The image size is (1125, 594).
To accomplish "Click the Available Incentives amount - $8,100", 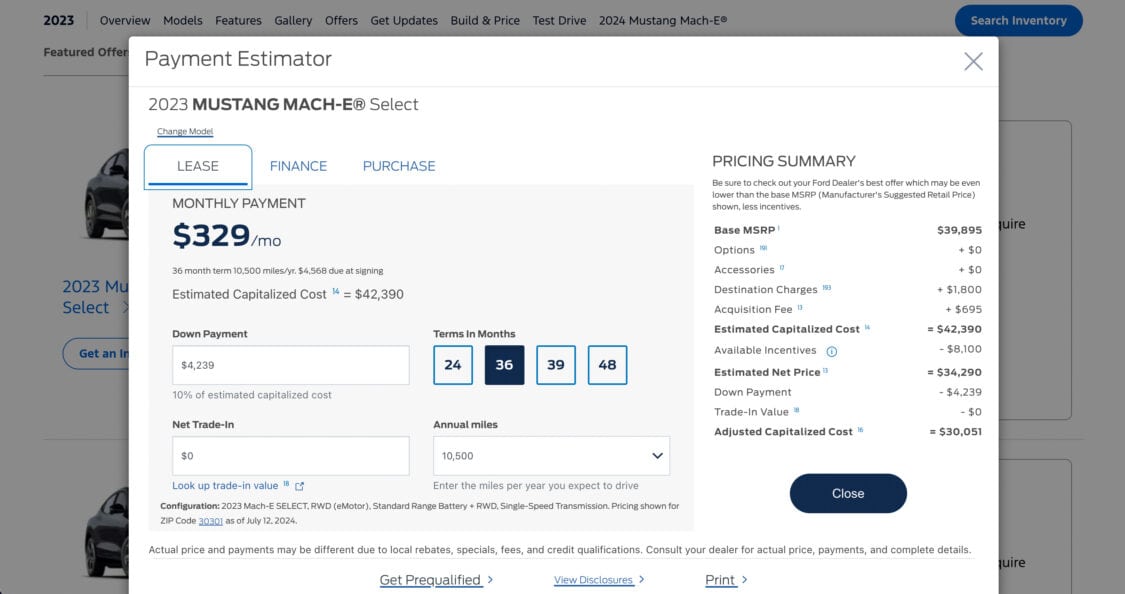I will click(x=961, y=349).
